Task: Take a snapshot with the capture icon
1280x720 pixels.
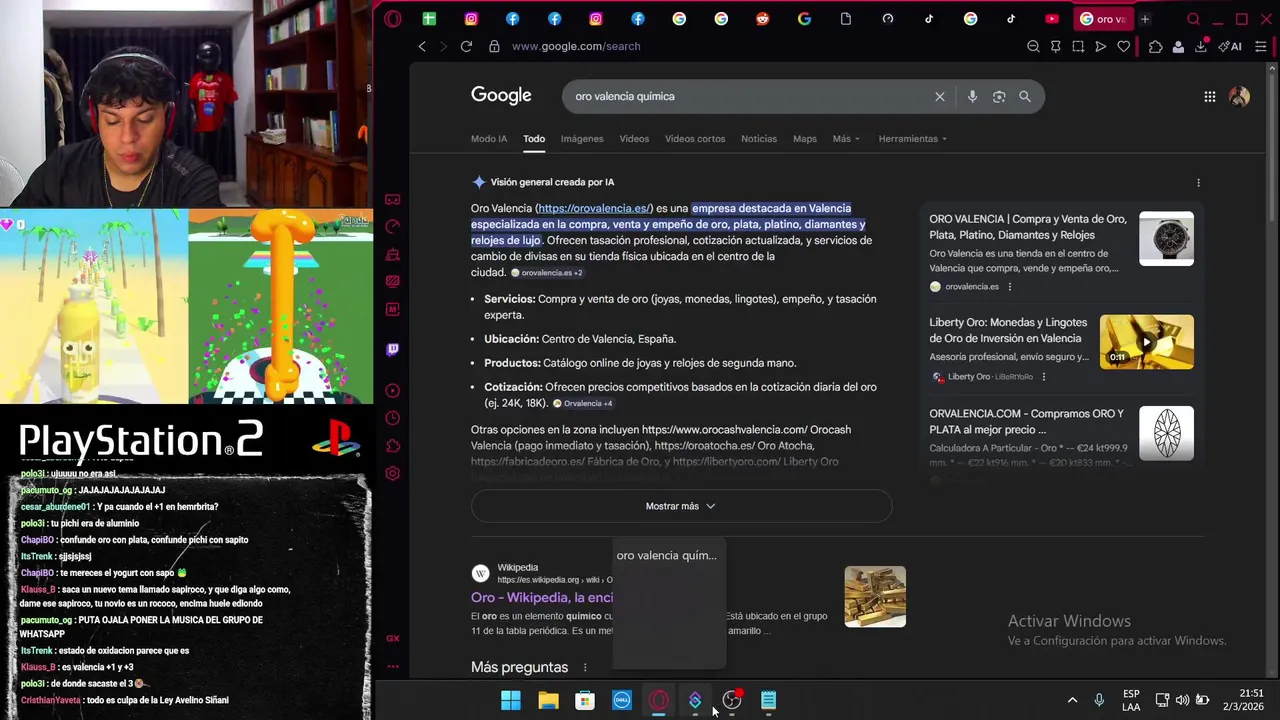Action: point(1078,46)
